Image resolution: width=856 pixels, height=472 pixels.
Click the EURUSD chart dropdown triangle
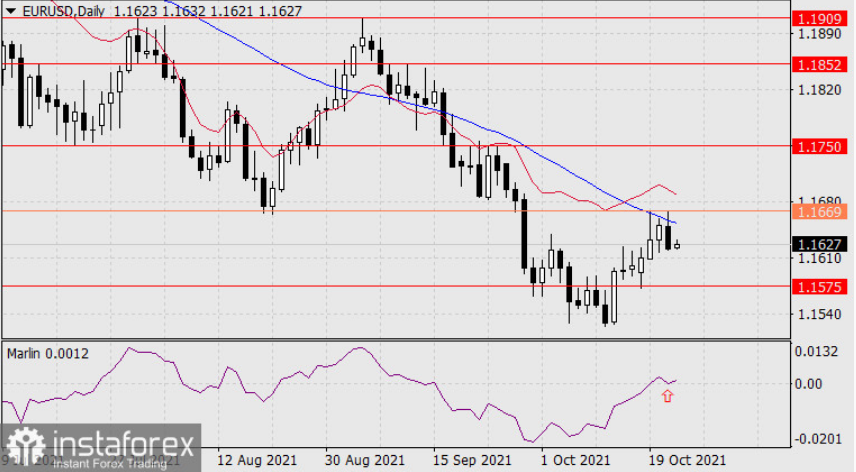point(11,10)
